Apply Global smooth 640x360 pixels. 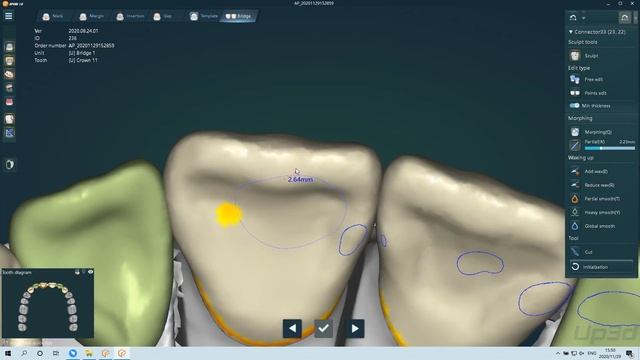pyautogui.click(x=592, y=226)
